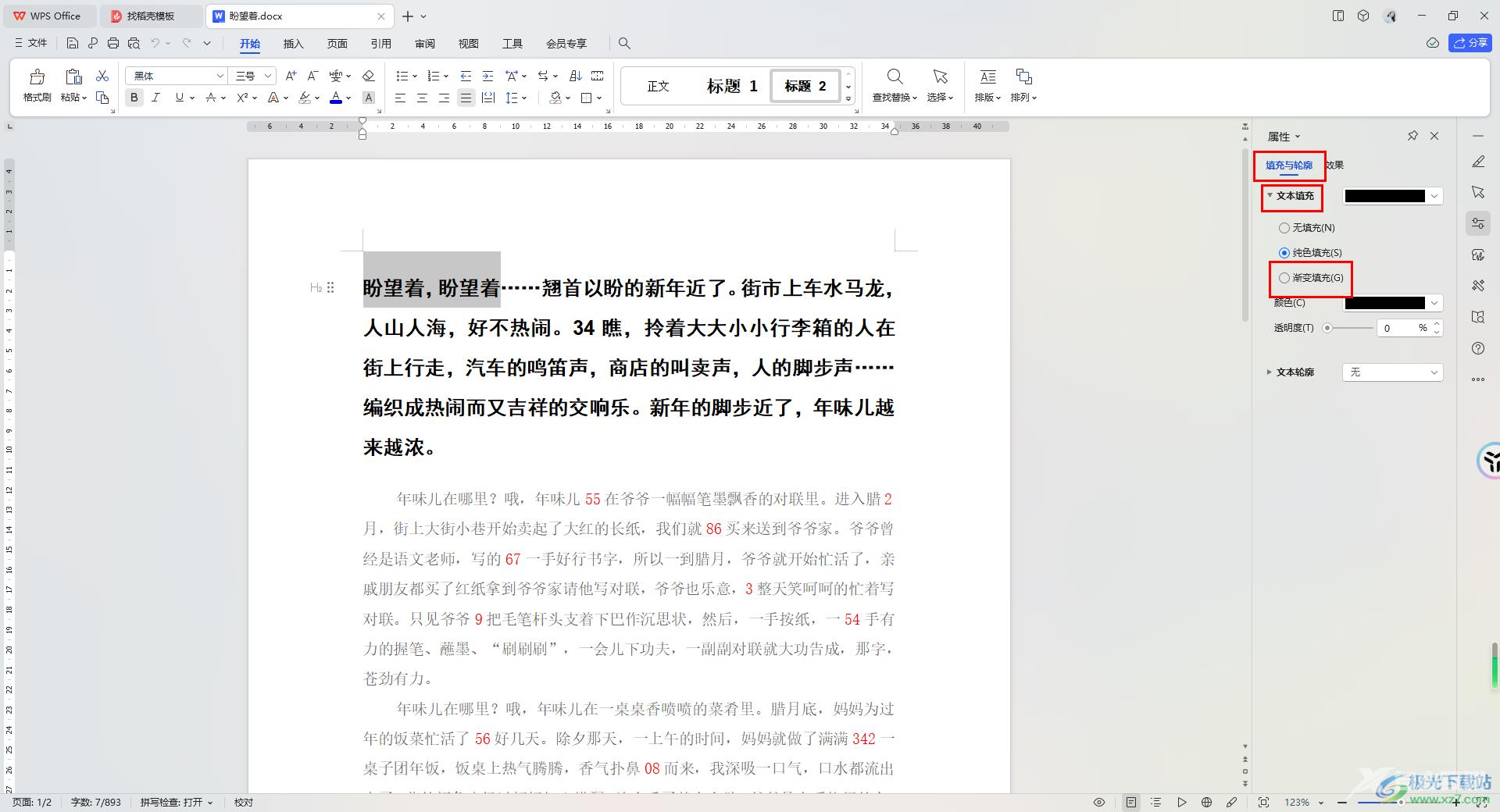Open the font name 黑体 dropdown
This screenshot has height=812, width=1500.
[220, 76]
